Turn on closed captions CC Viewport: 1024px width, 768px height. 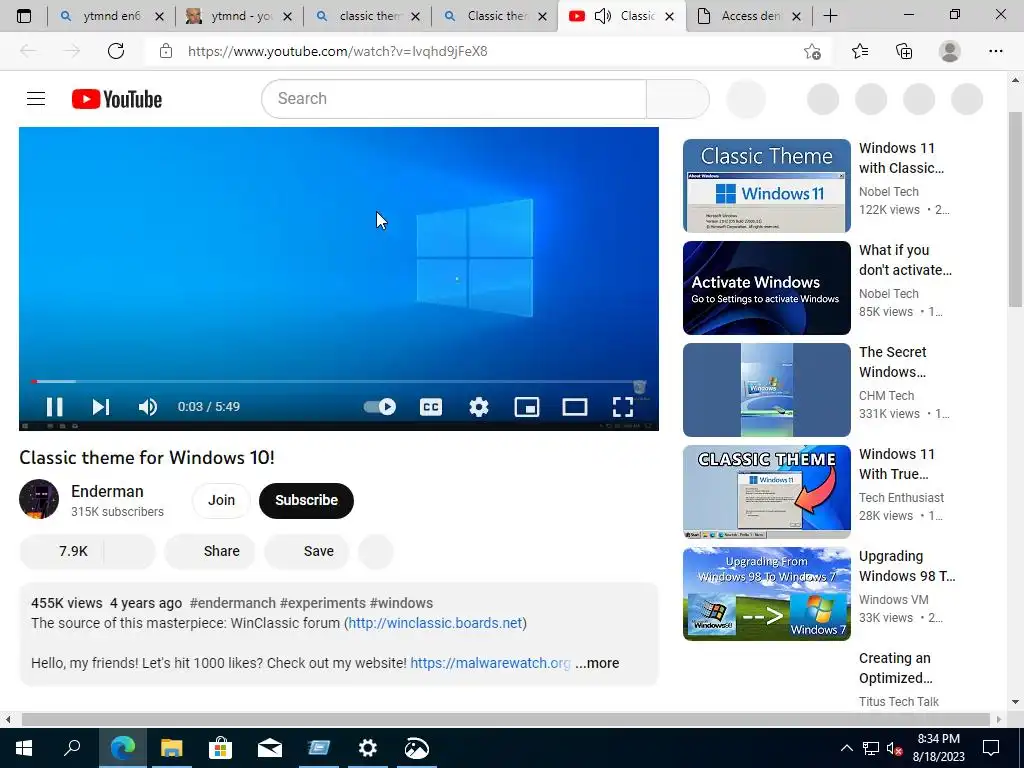430,407
